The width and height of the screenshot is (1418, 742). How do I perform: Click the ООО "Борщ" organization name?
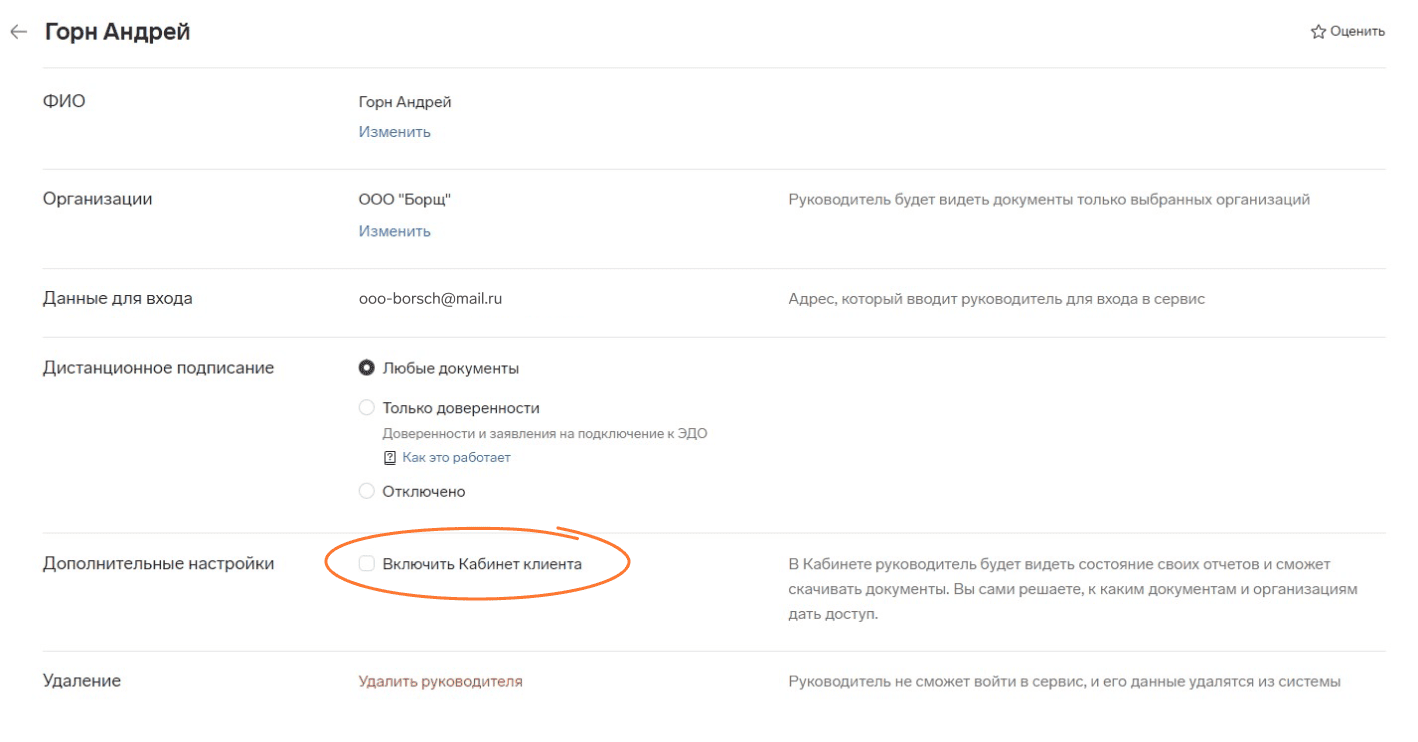(405, 200)
